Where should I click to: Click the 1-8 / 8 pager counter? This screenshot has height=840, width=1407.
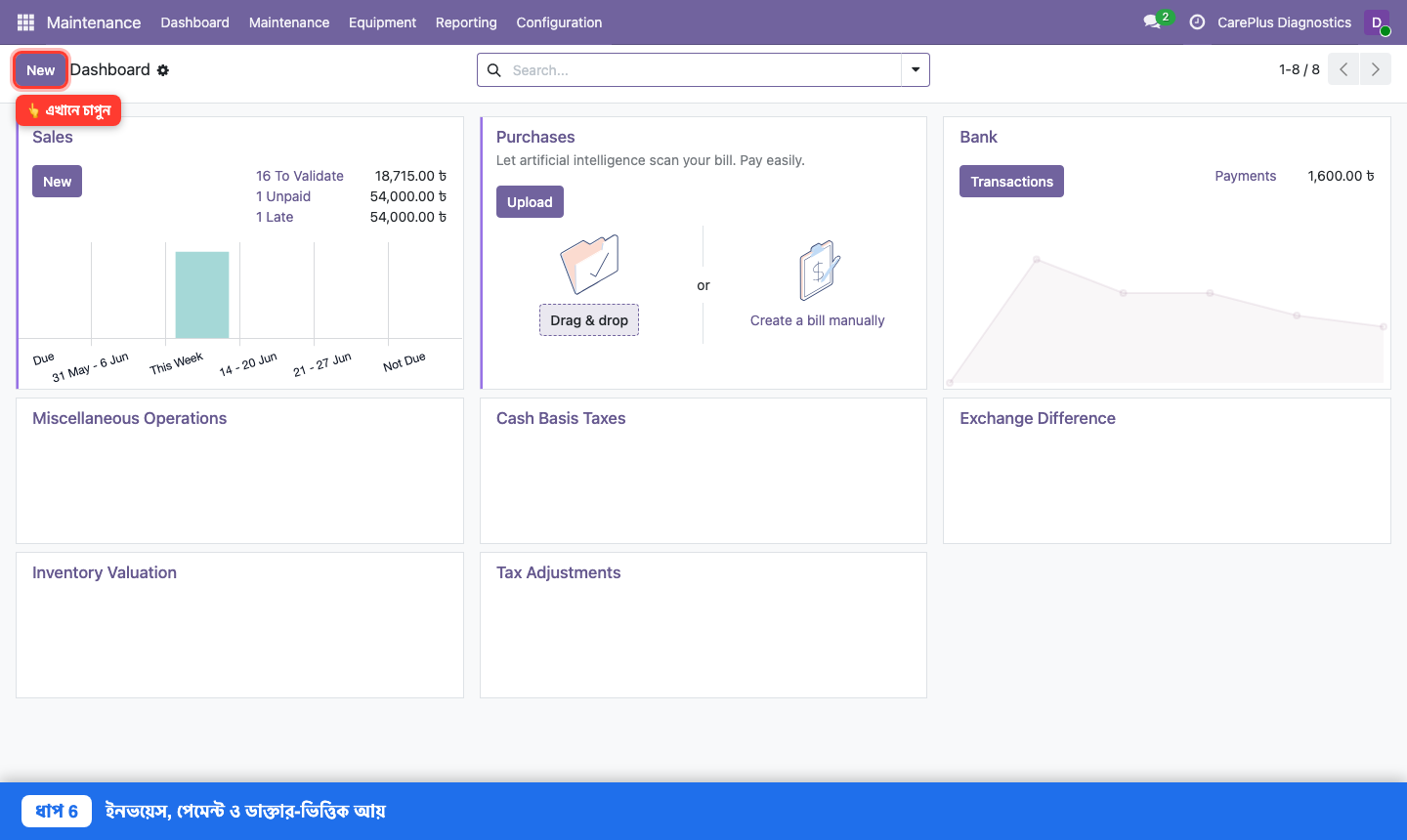point(1300,69)
